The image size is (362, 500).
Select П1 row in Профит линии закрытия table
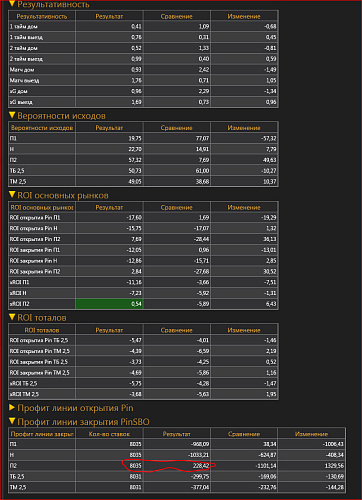click(x=177, y=444)
